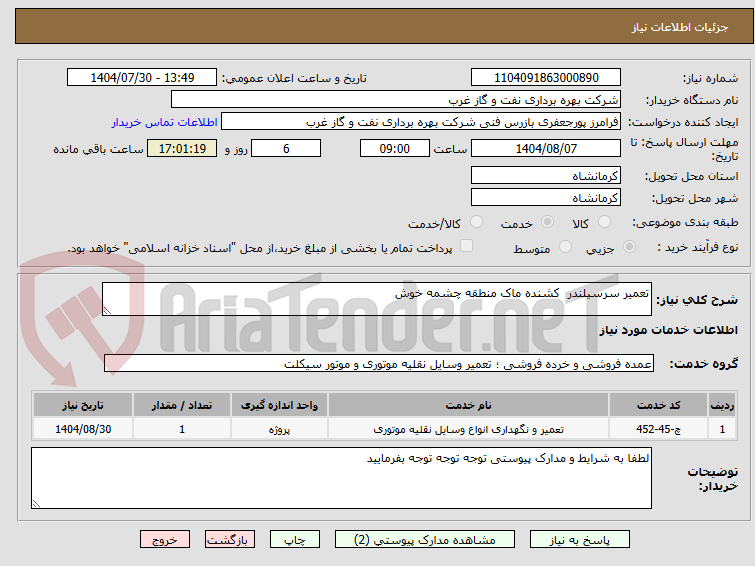Click the نام دستگاه خریدار field
Screen dimensions: 755x566
click(396, 100)
